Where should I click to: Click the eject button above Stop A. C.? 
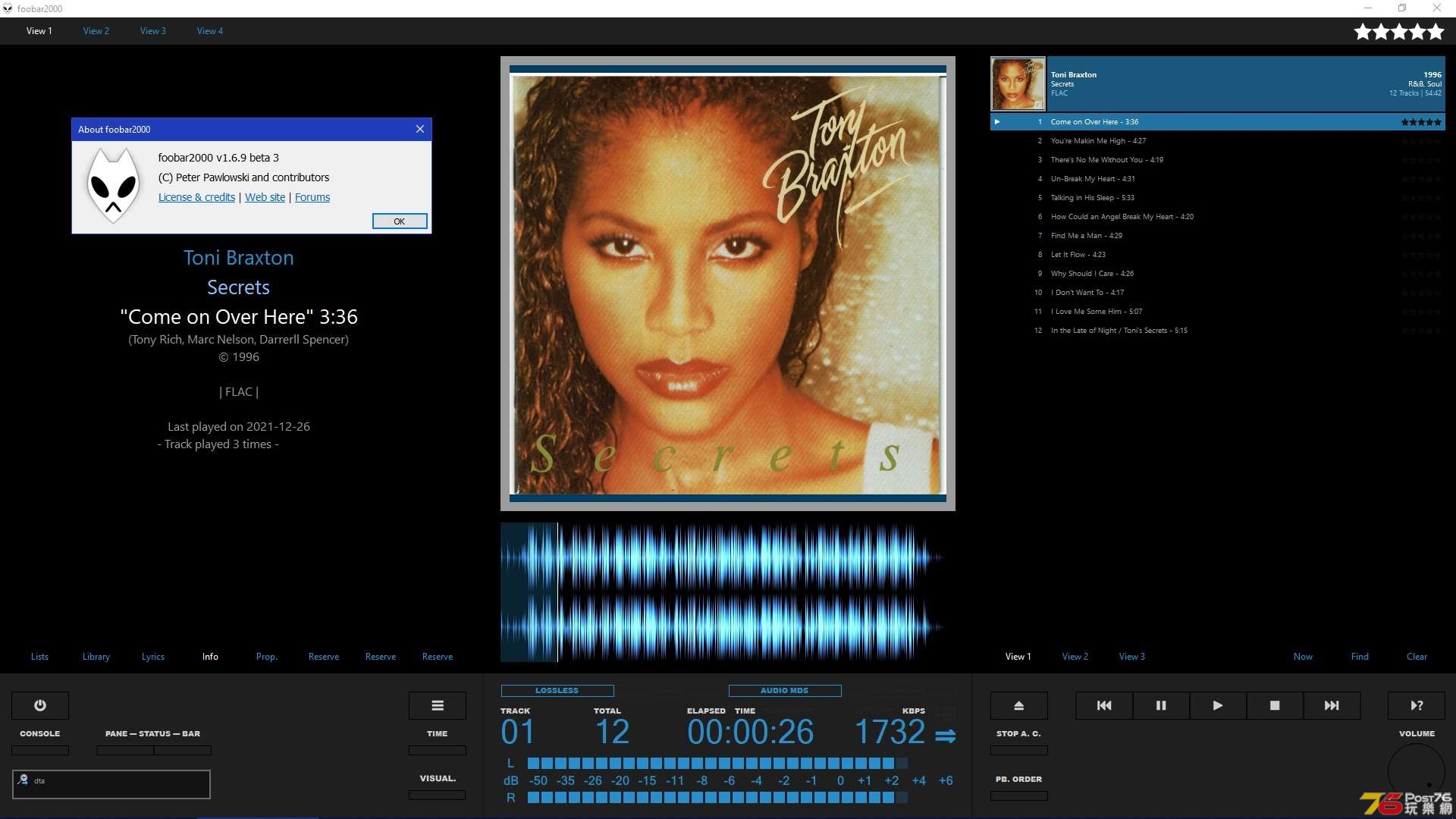coord(1019,705)
